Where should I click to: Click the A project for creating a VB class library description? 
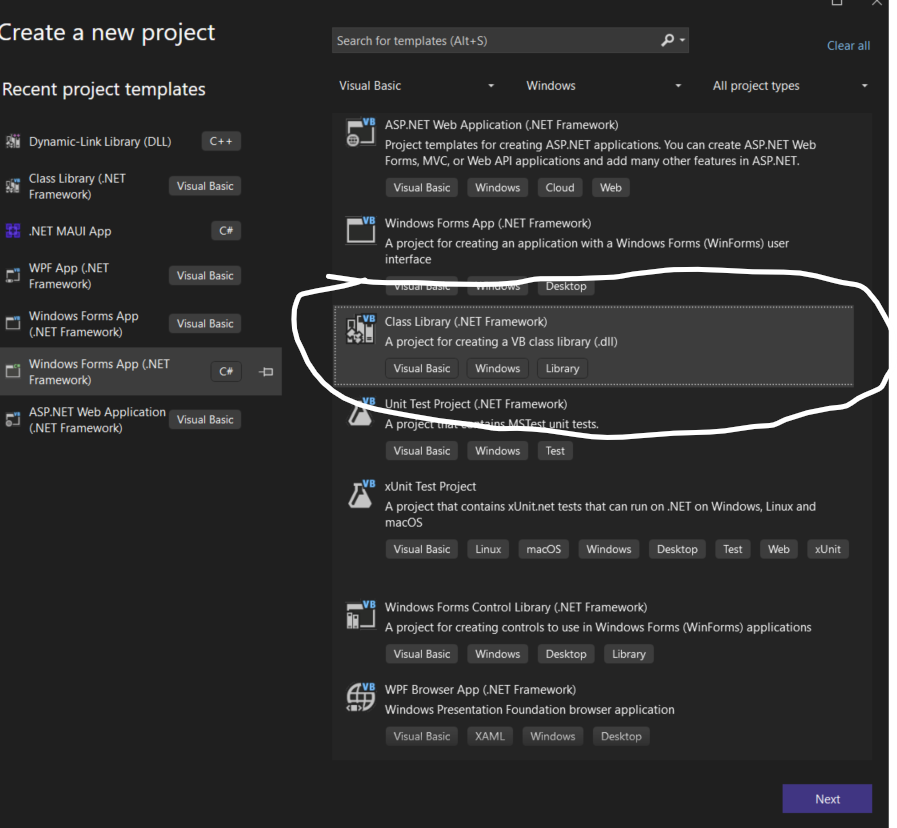501,342
